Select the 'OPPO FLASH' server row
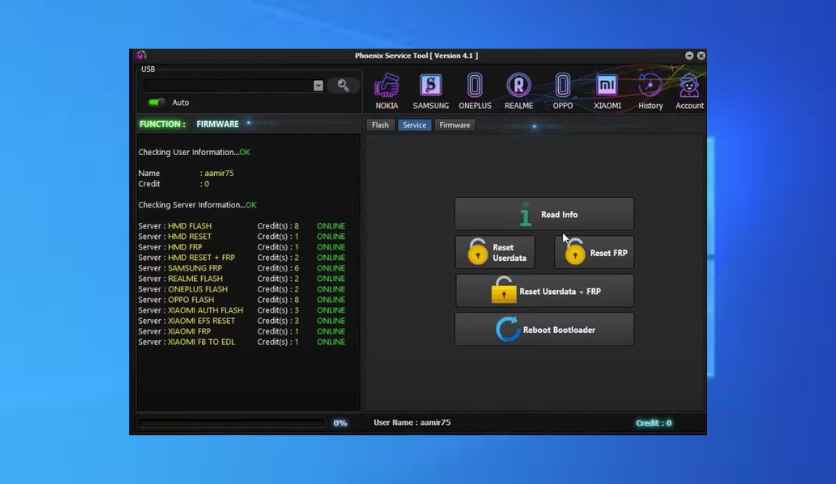This screenshot has height=484, width=836. 242,300
